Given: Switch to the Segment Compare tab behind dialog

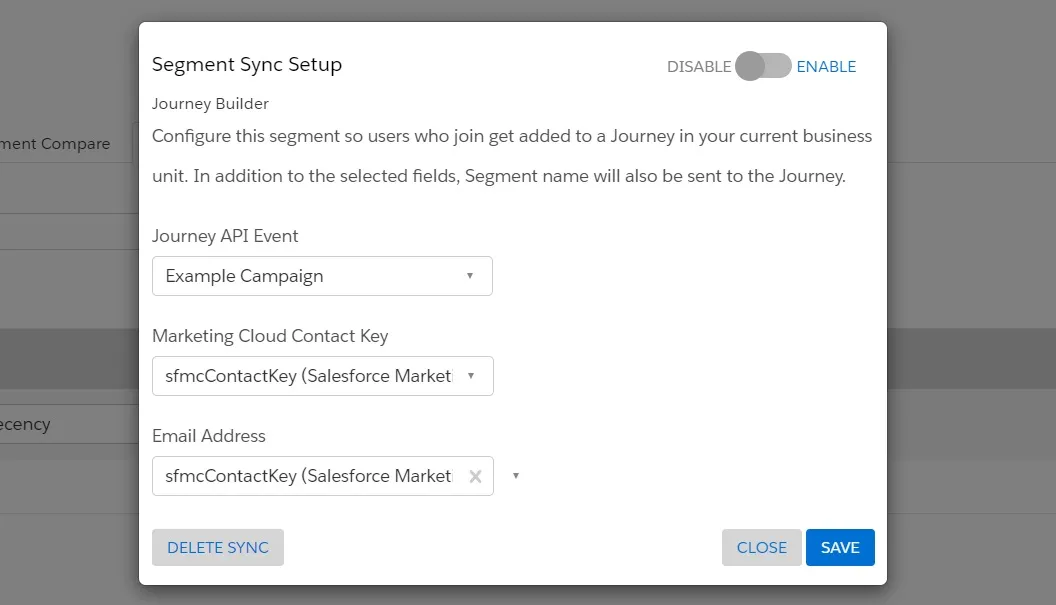Looking at the screenshot, I should (55, 144).
